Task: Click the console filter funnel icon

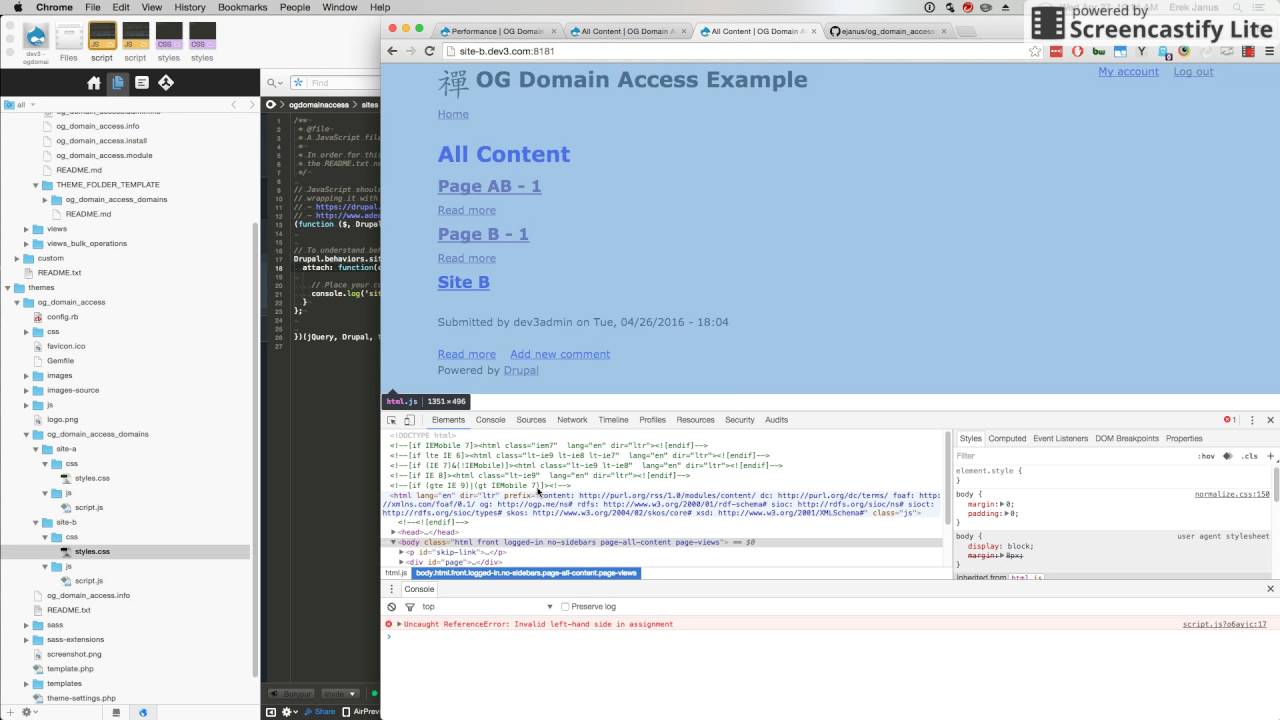Action: tap(409, 607)
